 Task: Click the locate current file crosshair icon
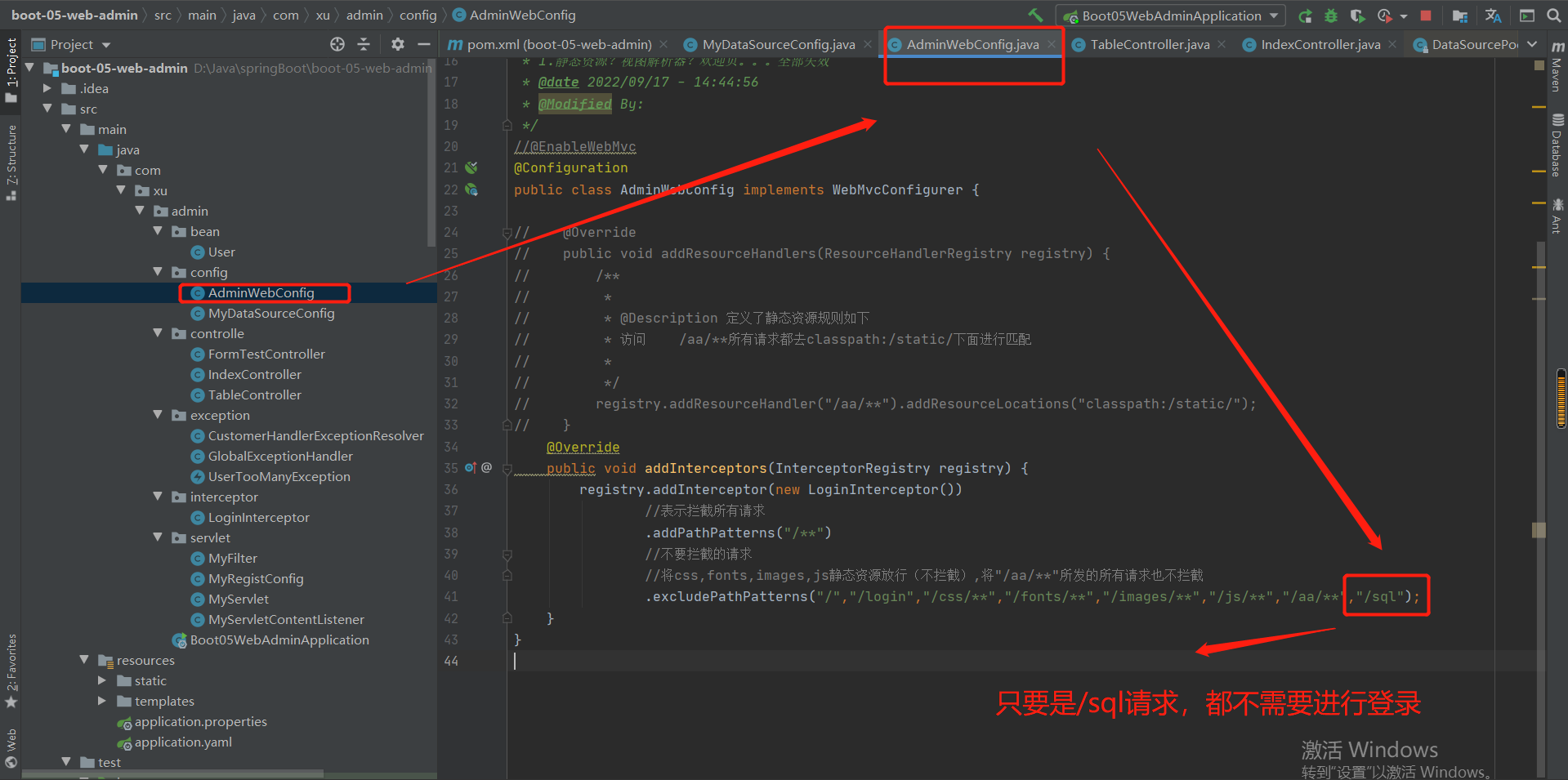337,44
